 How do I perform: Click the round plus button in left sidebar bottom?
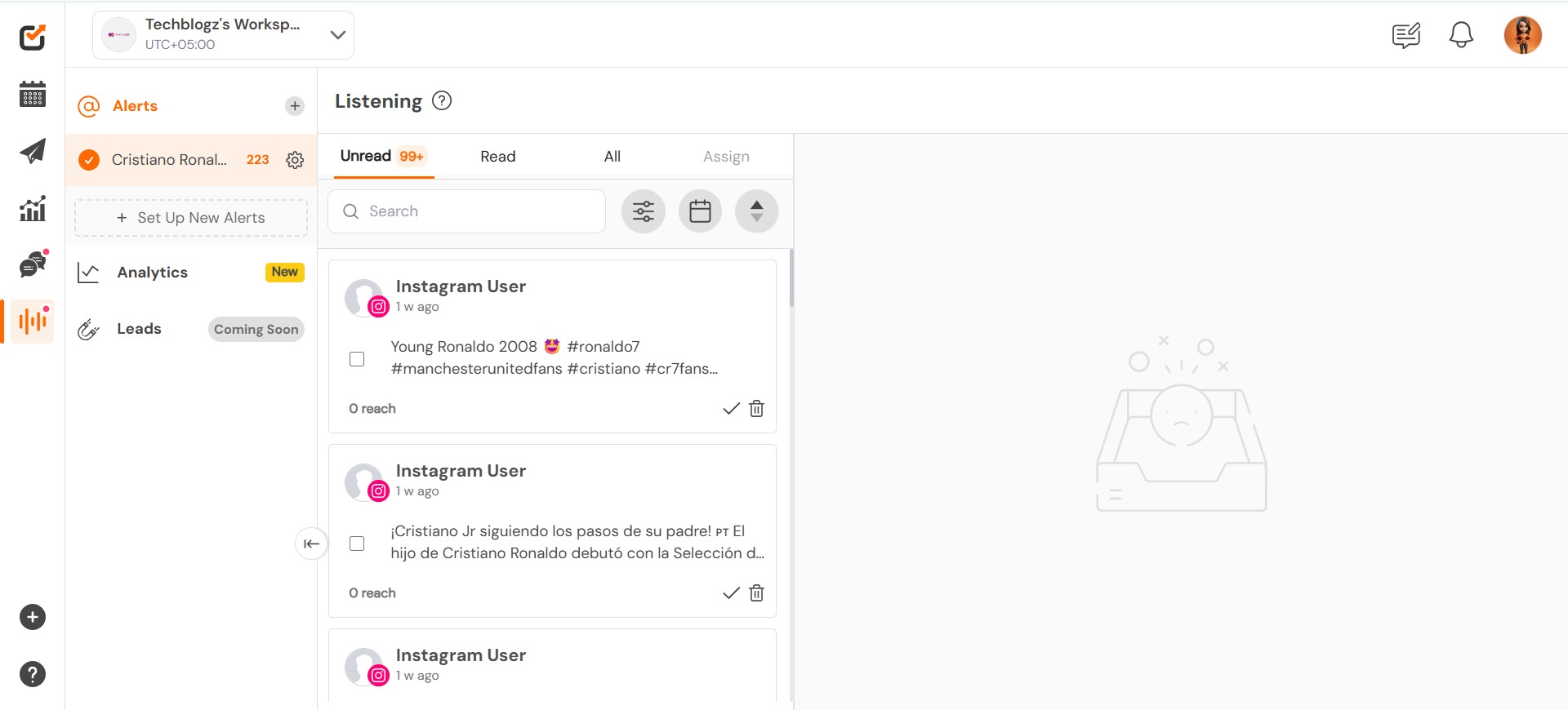coord(33,617)
